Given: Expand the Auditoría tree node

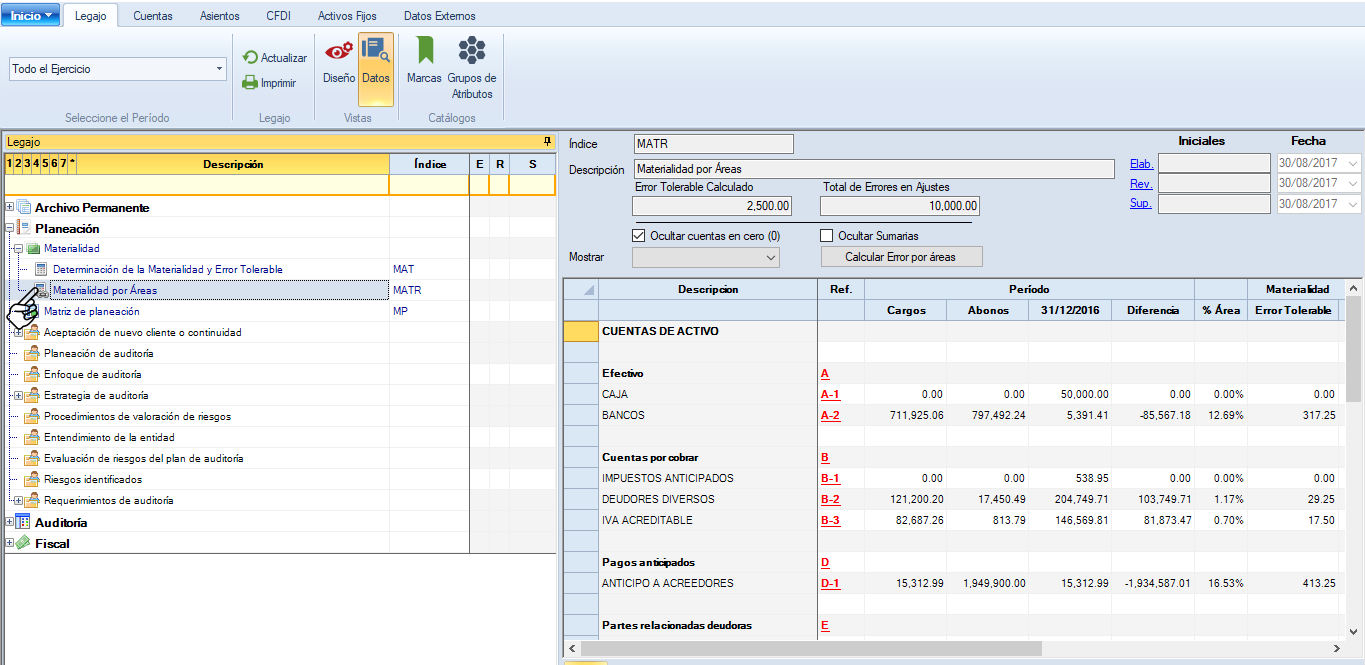Looking at the screenshot, I should 10,522.
